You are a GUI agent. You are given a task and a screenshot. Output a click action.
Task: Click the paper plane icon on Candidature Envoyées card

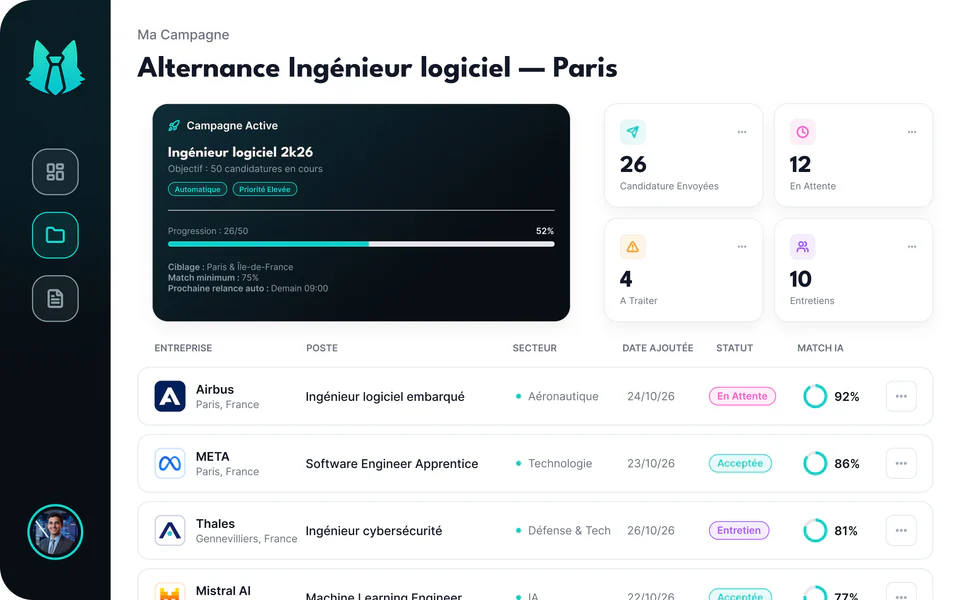click(x=632, y=132)
